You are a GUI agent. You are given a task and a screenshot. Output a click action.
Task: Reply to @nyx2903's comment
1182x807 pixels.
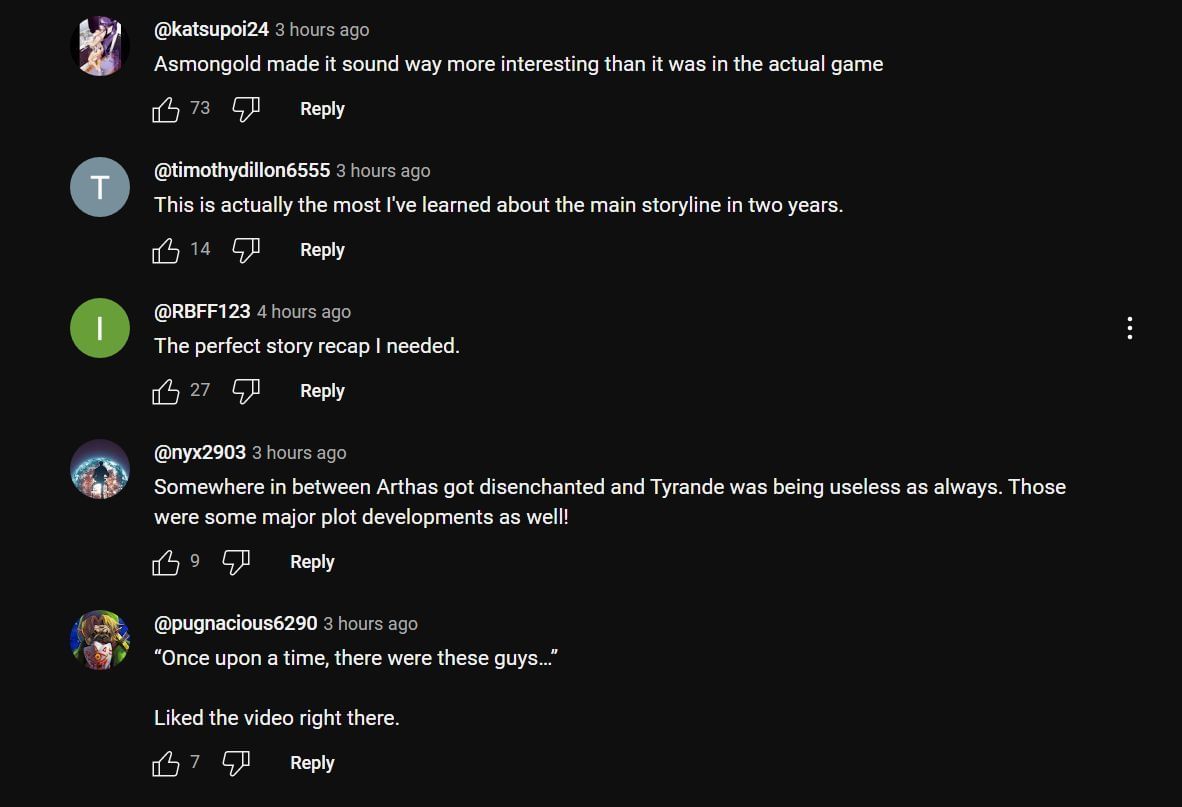(312, 563)
